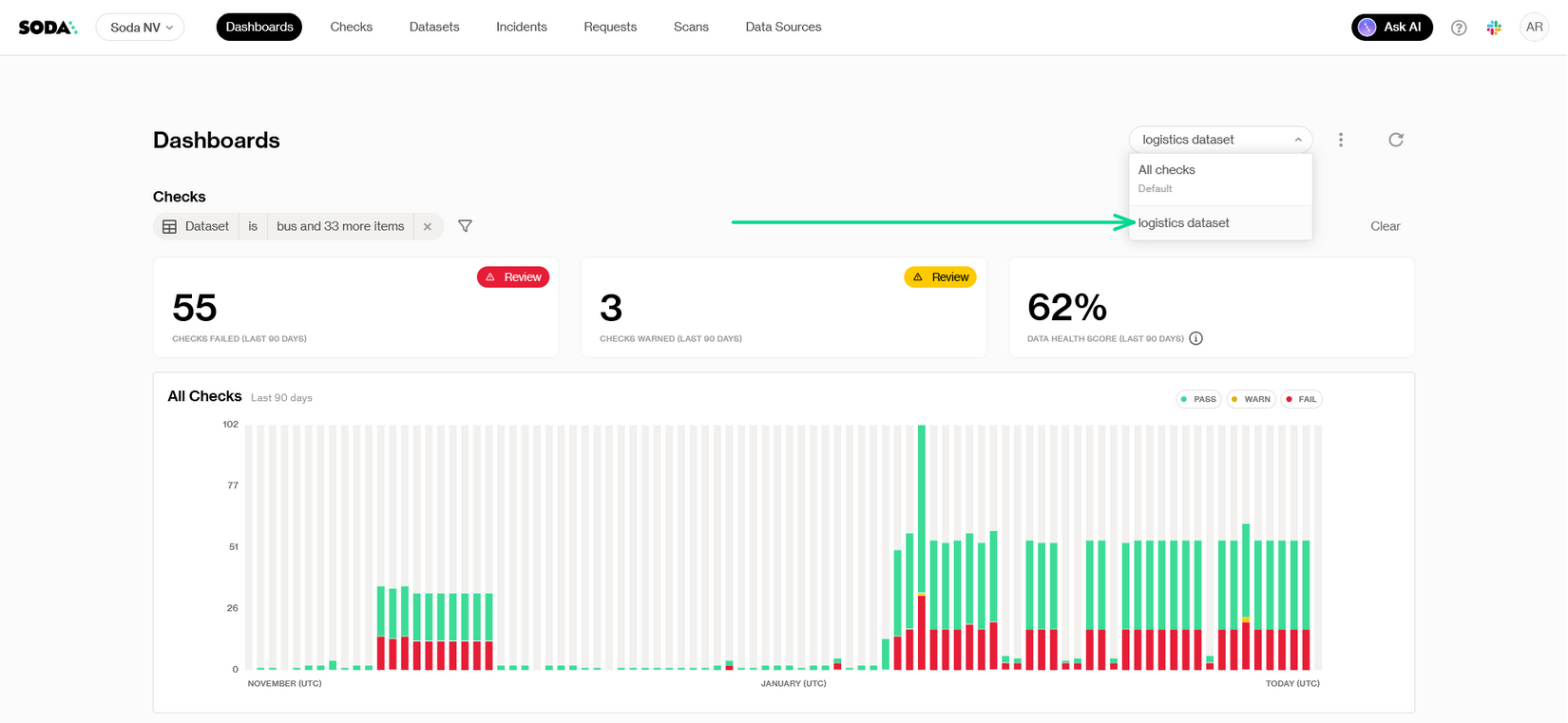Open the three-dot more options menu
1568x723 pixels.
click(1340, 140)
